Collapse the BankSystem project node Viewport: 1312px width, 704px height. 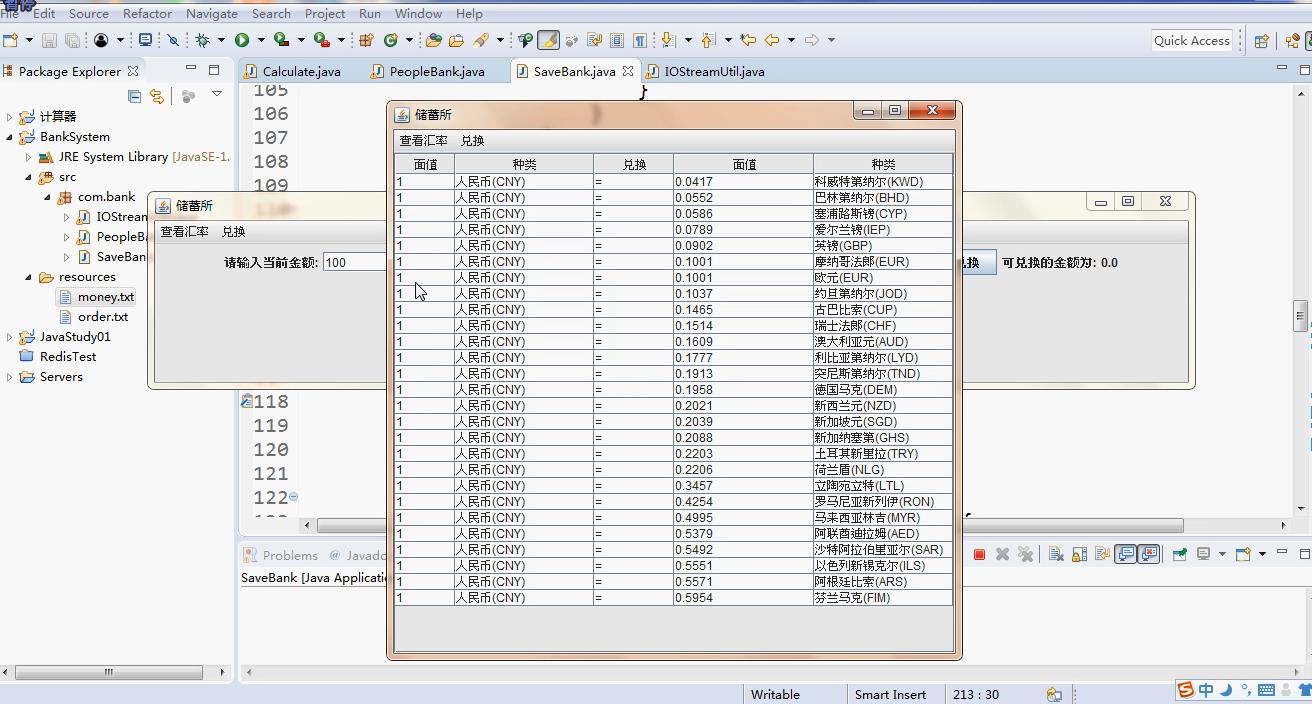point(10,137)
